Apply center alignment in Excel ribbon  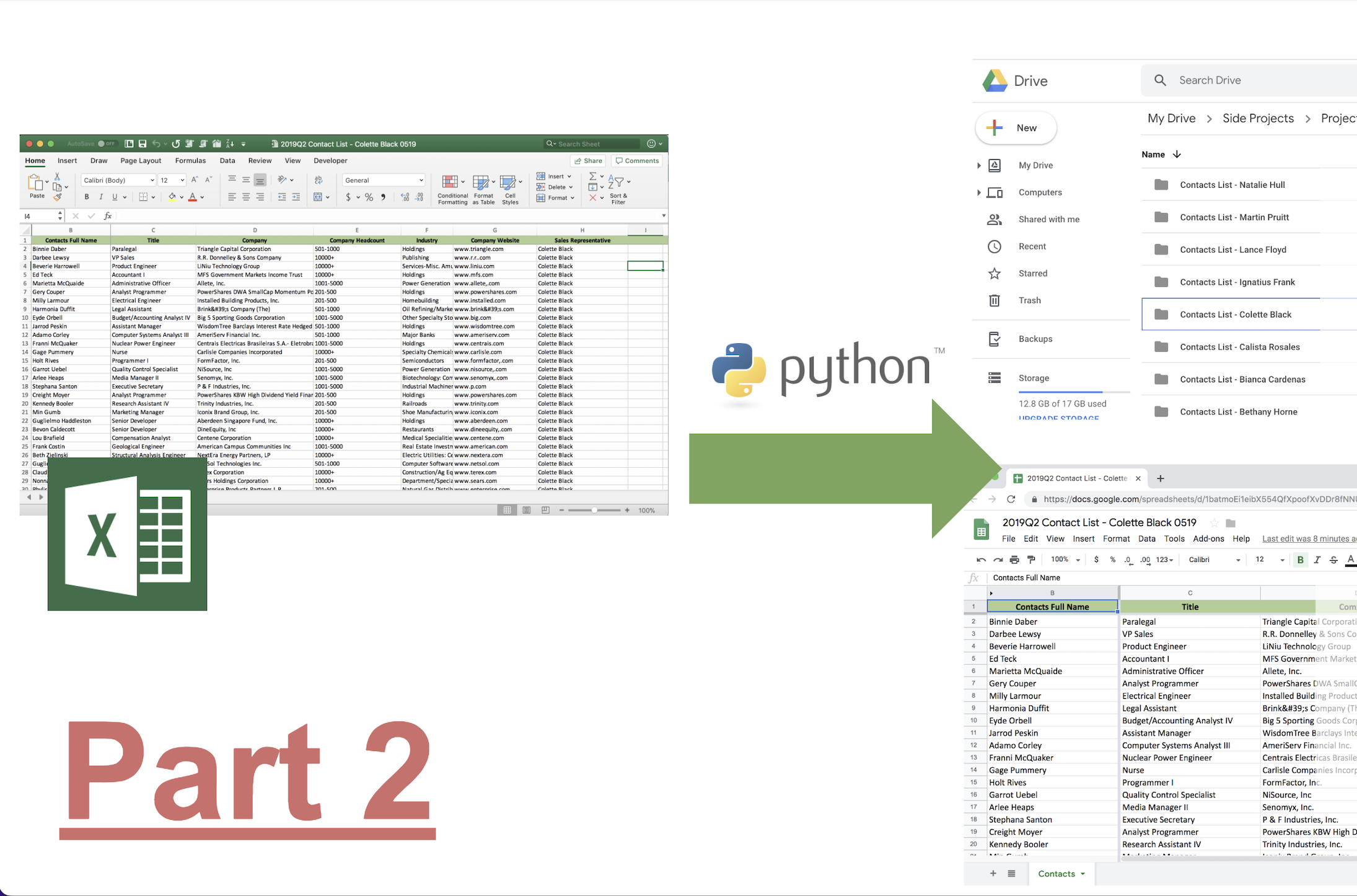tap(246, 197)
